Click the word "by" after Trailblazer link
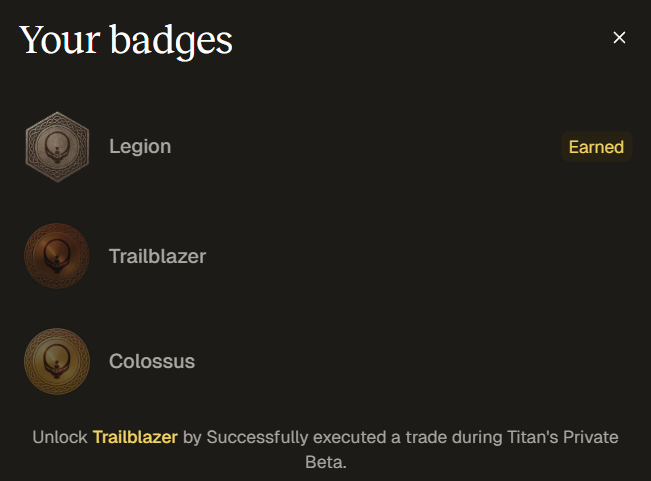The width and height of the screenshot is (651, 481). (x=192, y=437)
